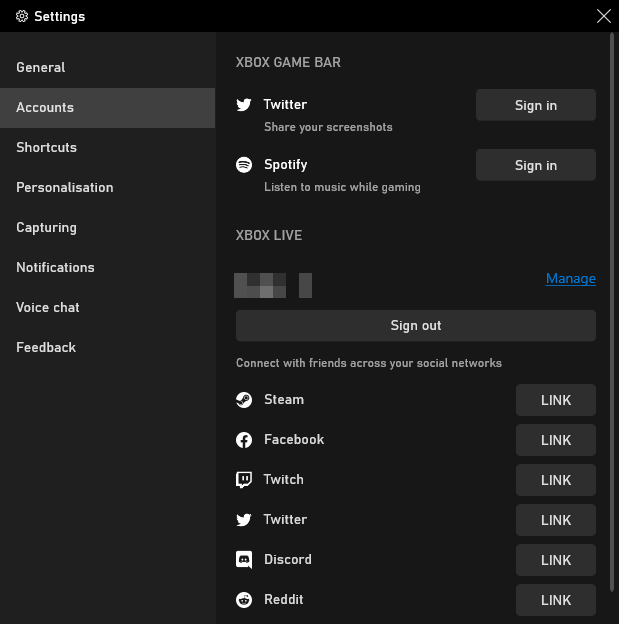Open the General settings tab

[x=107, y=68]
